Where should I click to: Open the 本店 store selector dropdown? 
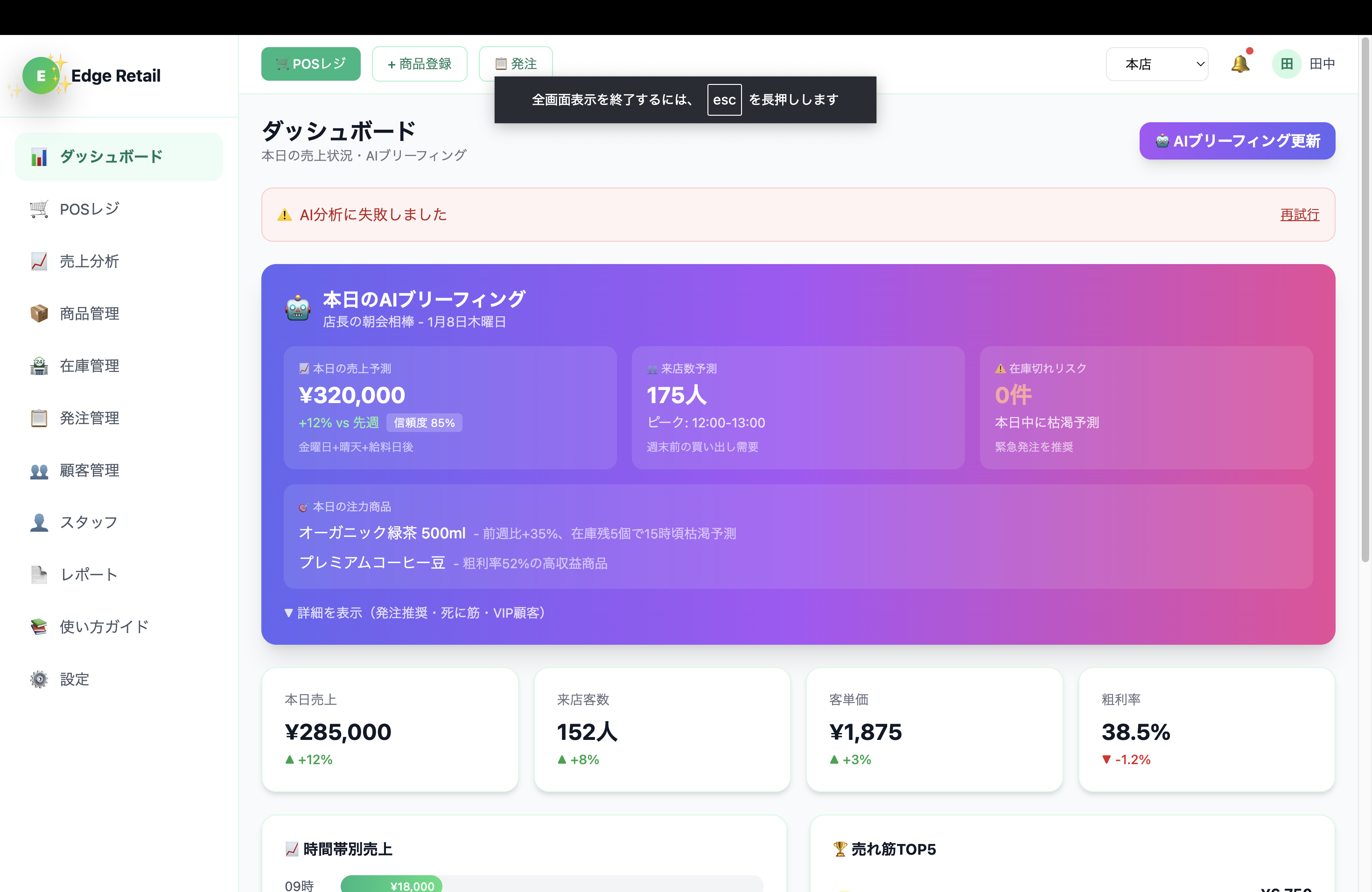click(x=1156, y=64)
